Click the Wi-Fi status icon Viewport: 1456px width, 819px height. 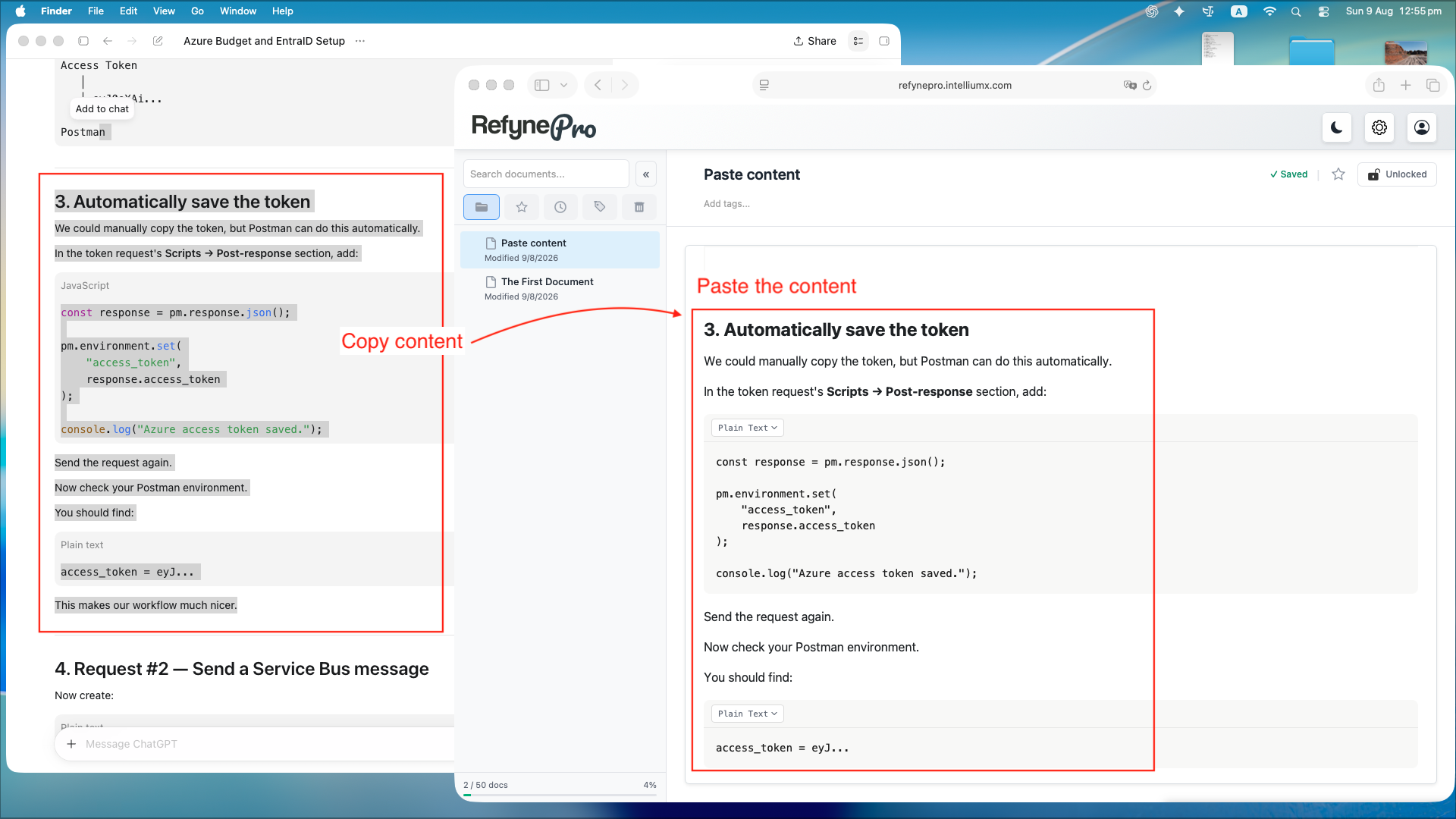tap(1269, 11)
